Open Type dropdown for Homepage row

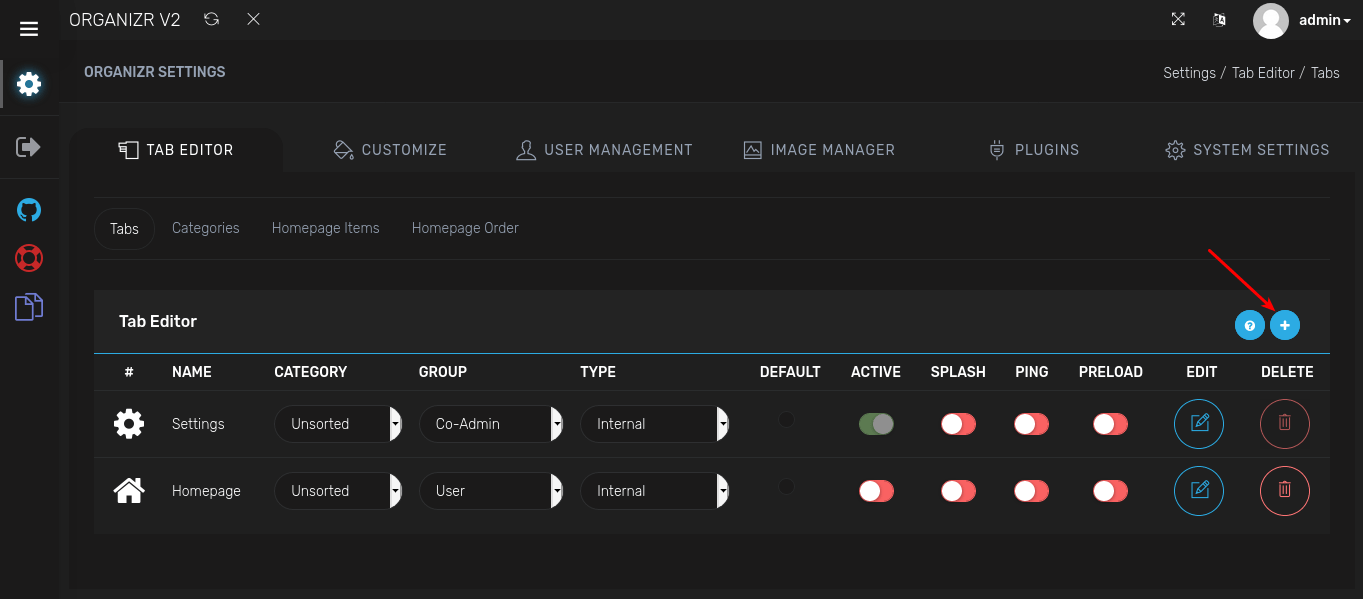(x=654, y=491)
